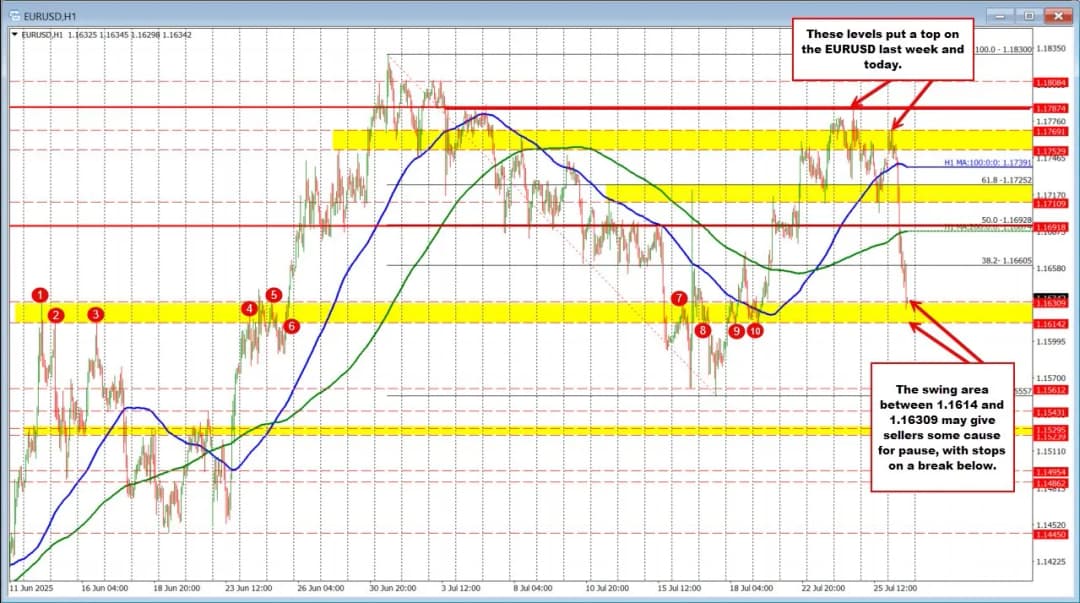Minimize the EURUSD chart window
The image size is (1080, 603).
(1007, 16)
